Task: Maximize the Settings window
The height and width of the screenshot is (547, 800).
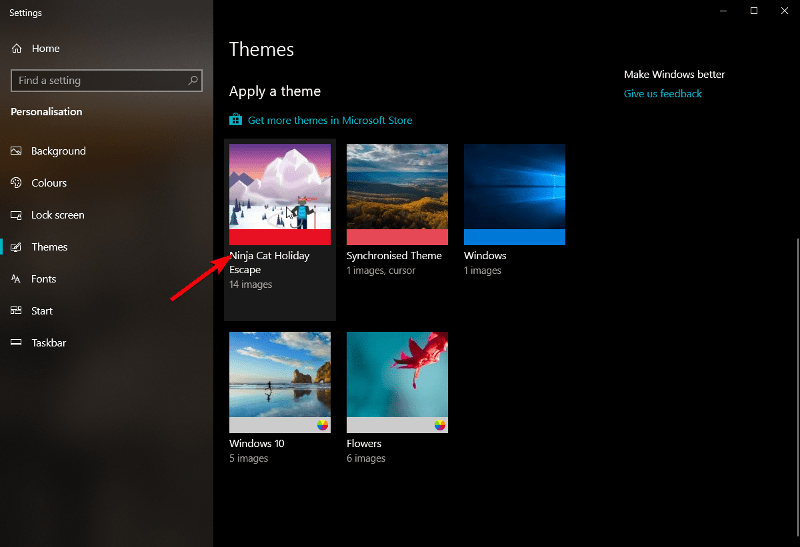Action: (754, 11)
